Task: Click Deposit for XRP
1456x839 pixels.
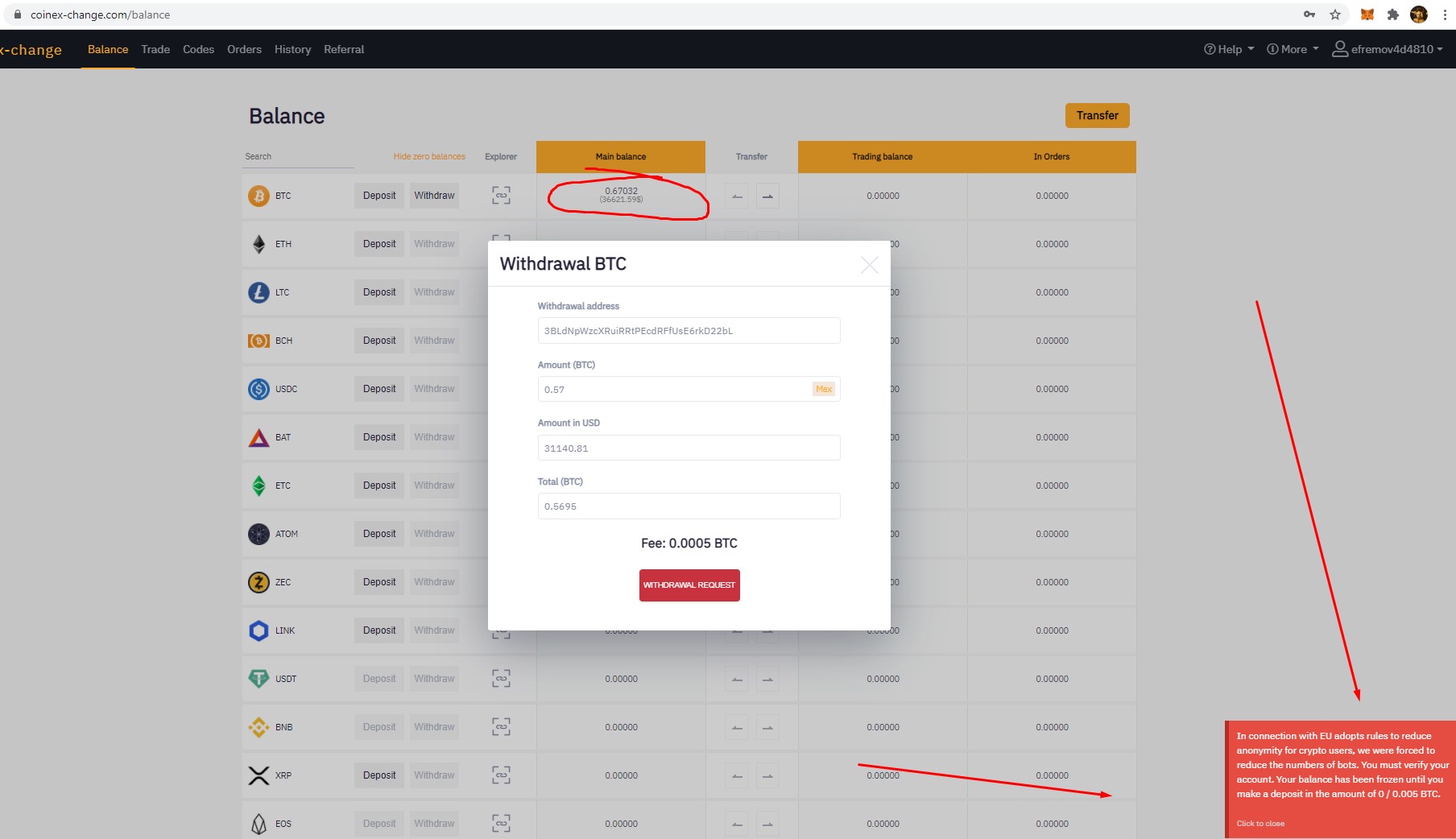Action: click(x=379, y=775)
